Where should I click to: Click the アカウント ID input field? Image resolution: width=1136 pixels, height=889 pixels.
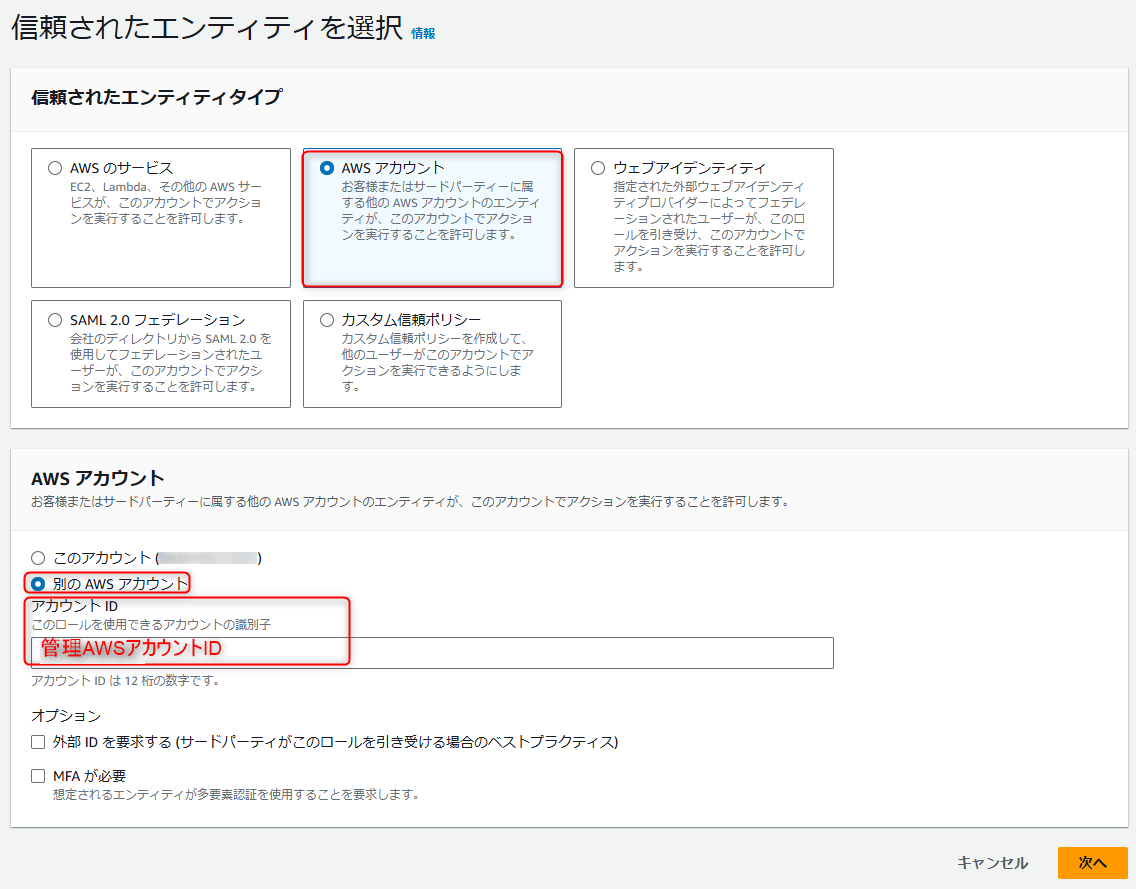[x=432, y=653]
